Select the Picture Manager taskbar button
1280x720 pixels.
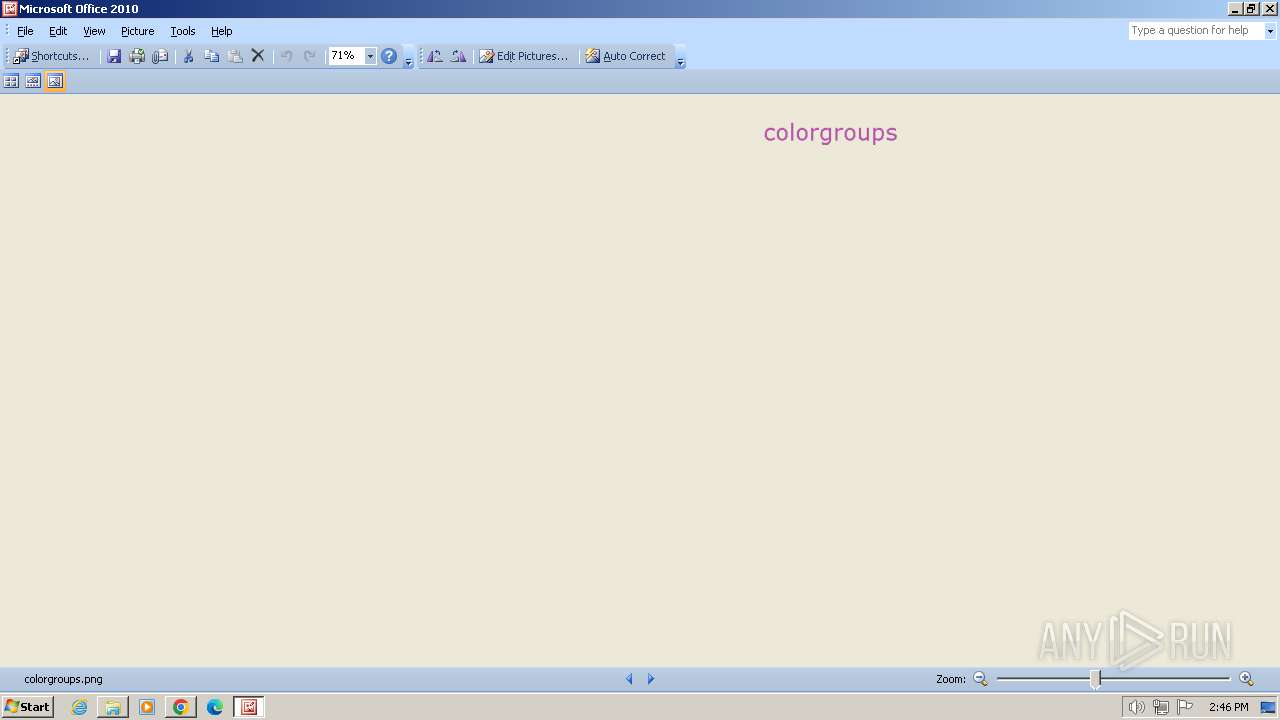coord(249,707)
